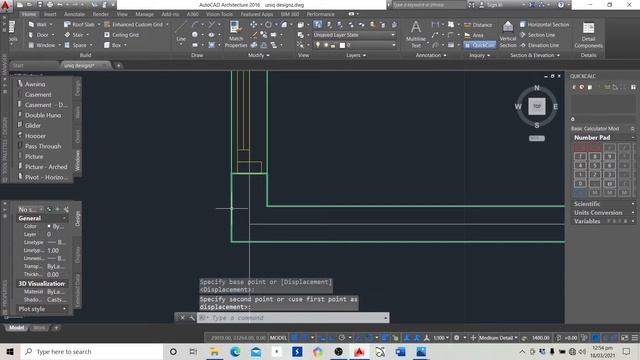This screenshot has height=360, width=640.
Task: Select the Elevation Line tool
Action: [539, 45]
